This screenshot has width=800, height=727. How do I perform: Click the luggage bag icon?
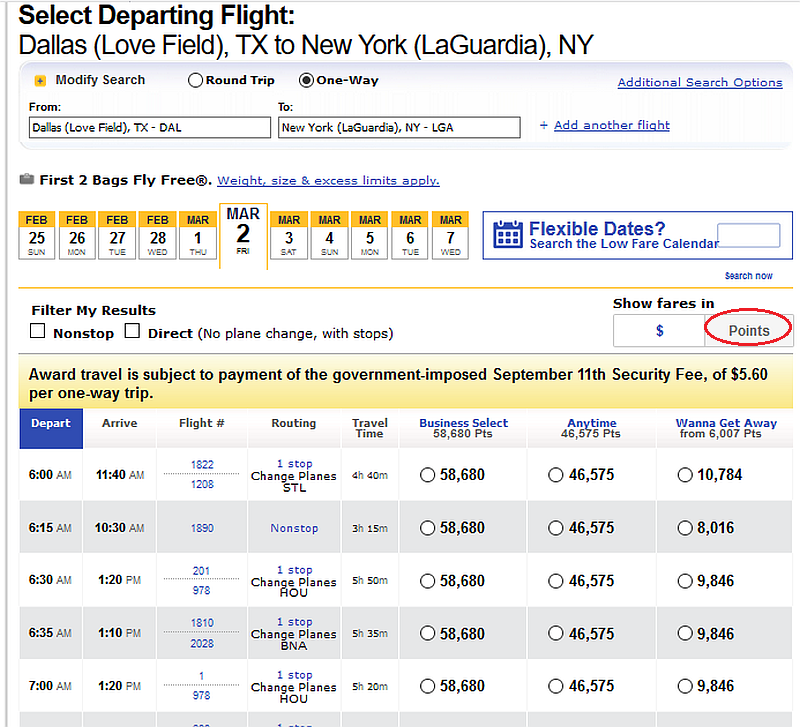(x=27, y=179)
